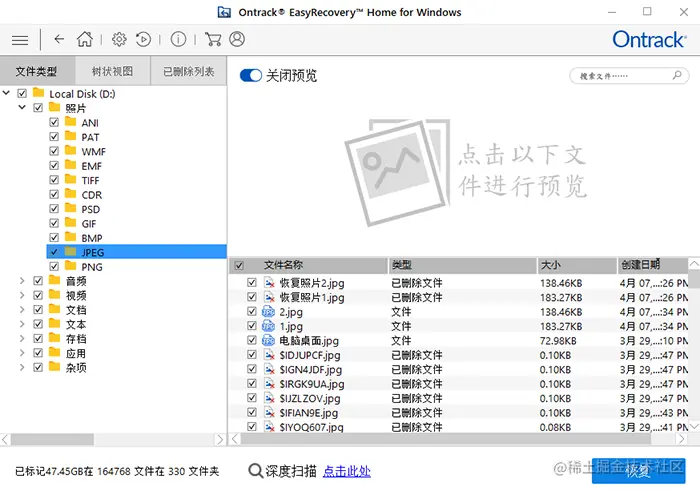Toggle the 关闭预览 preview switch

(x=250, y=75)
